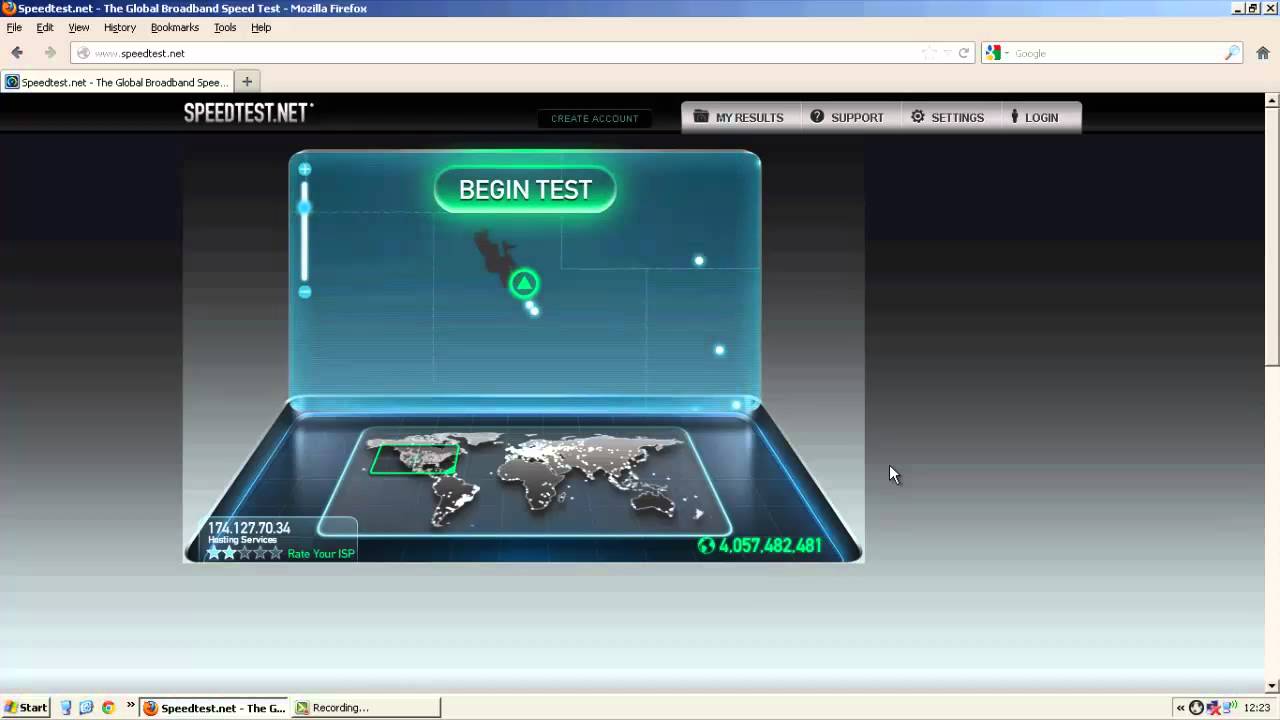Click the page scrollbar up arrow

click(x=1272, y=100)
